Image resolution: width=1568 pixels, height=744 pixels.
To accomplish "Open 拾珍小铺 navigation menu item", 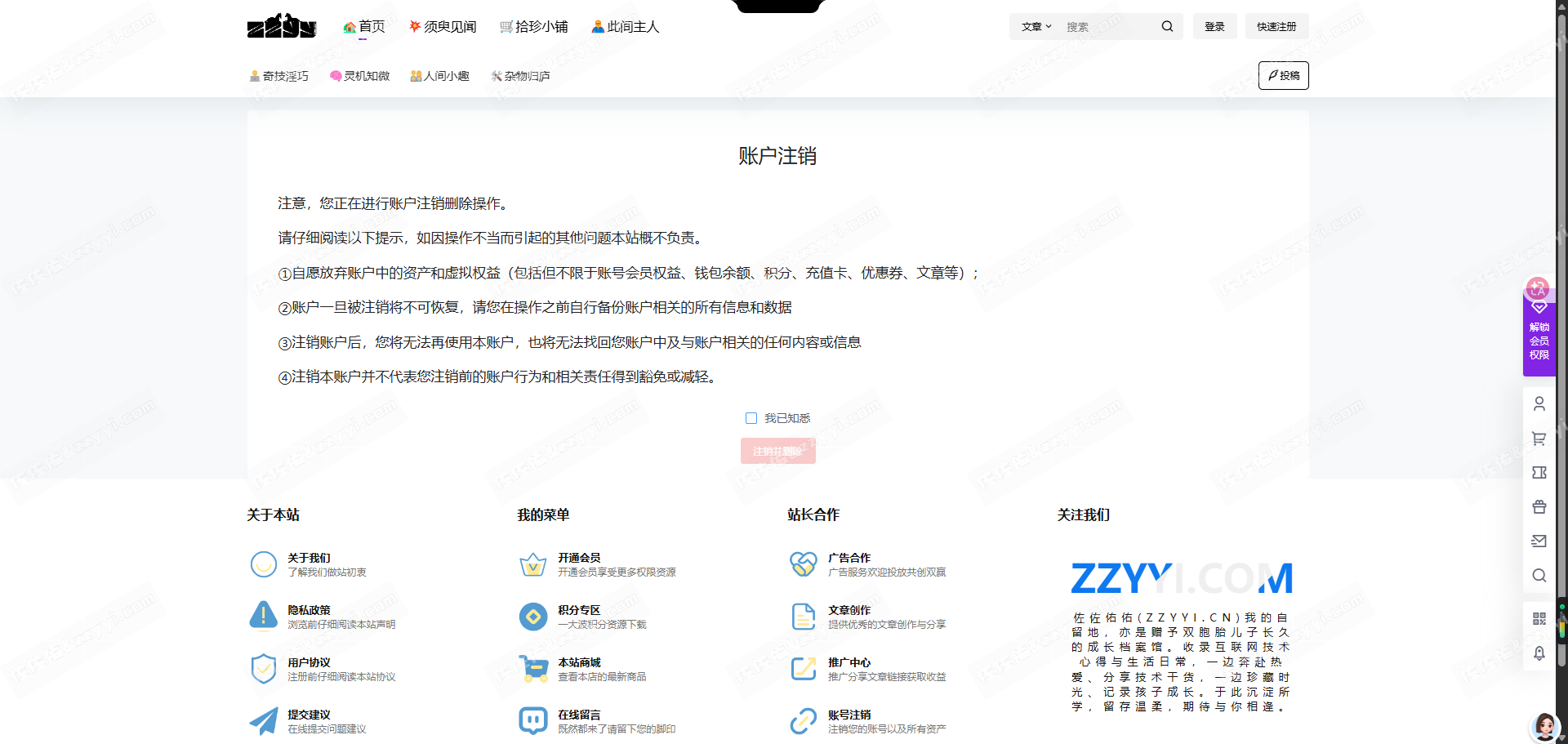I will pos(534,27).
